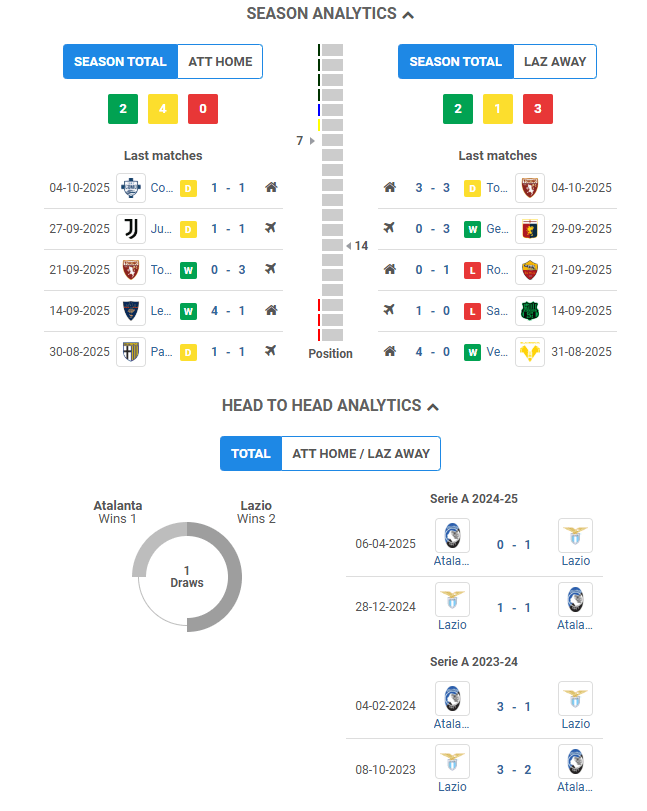Click the Roma crest dated 21-09-2025
Screen dimensions: 647x811
point(530,270)
